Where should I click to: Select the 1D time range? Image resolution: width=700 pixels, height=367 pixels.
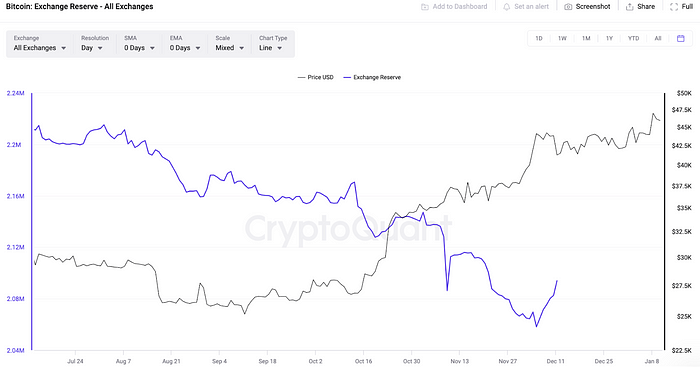pyautogui.click(x=539, y=38)
